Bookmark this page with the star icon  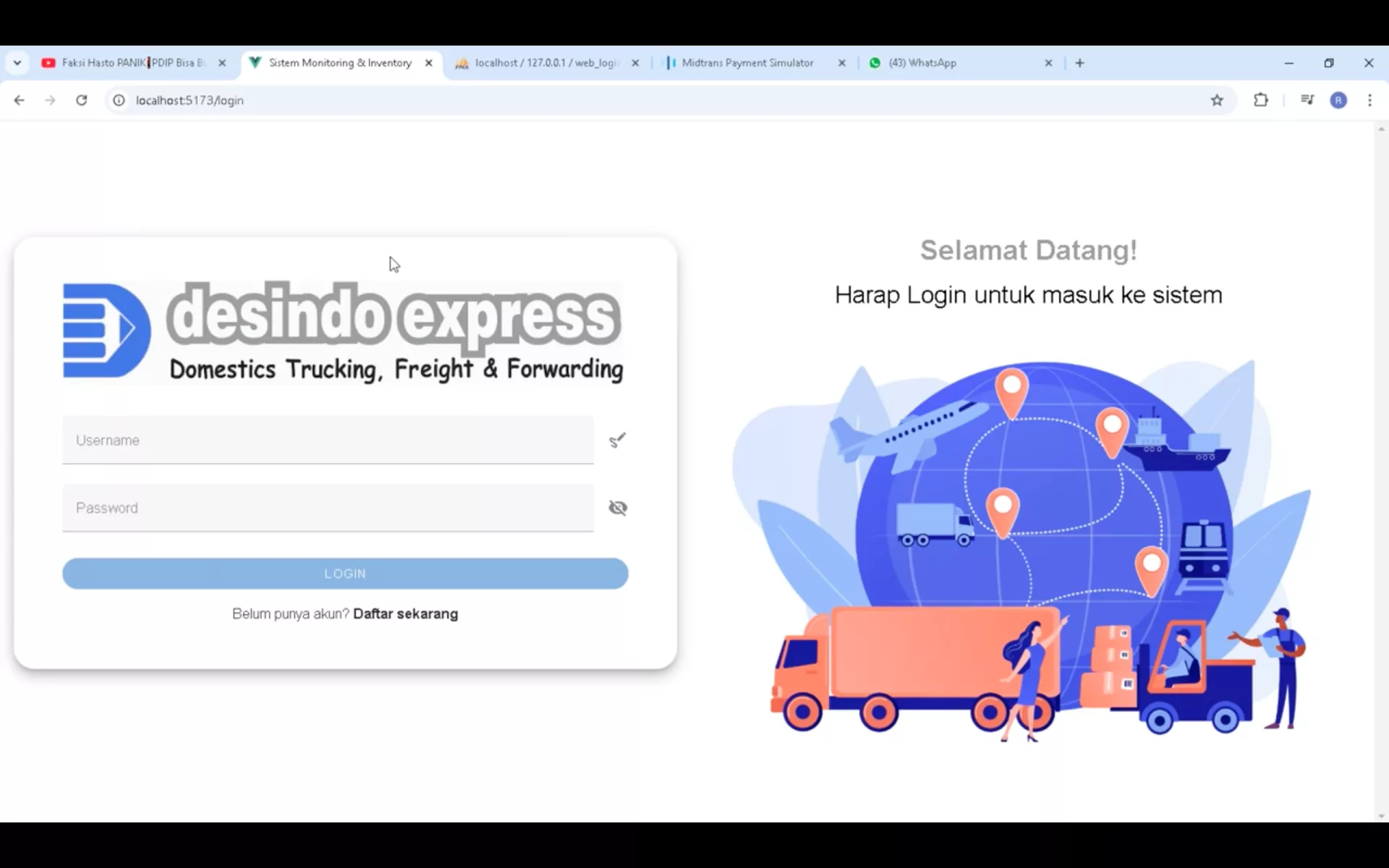point(1217,101)
